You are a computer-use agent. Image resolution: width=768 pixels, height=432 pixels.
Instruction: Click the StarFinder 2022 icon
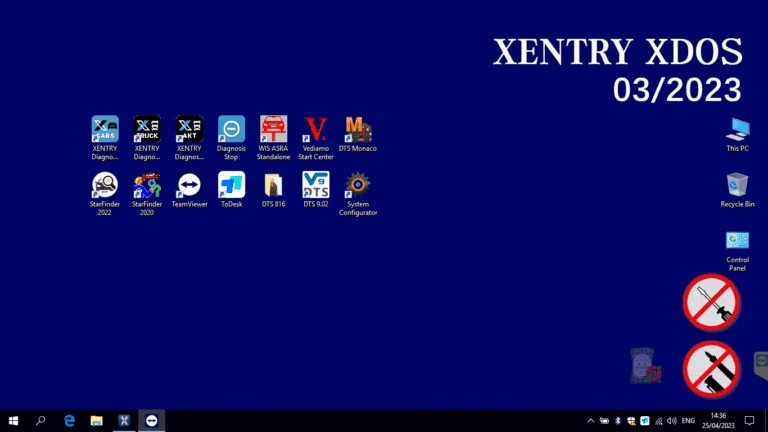105,186
